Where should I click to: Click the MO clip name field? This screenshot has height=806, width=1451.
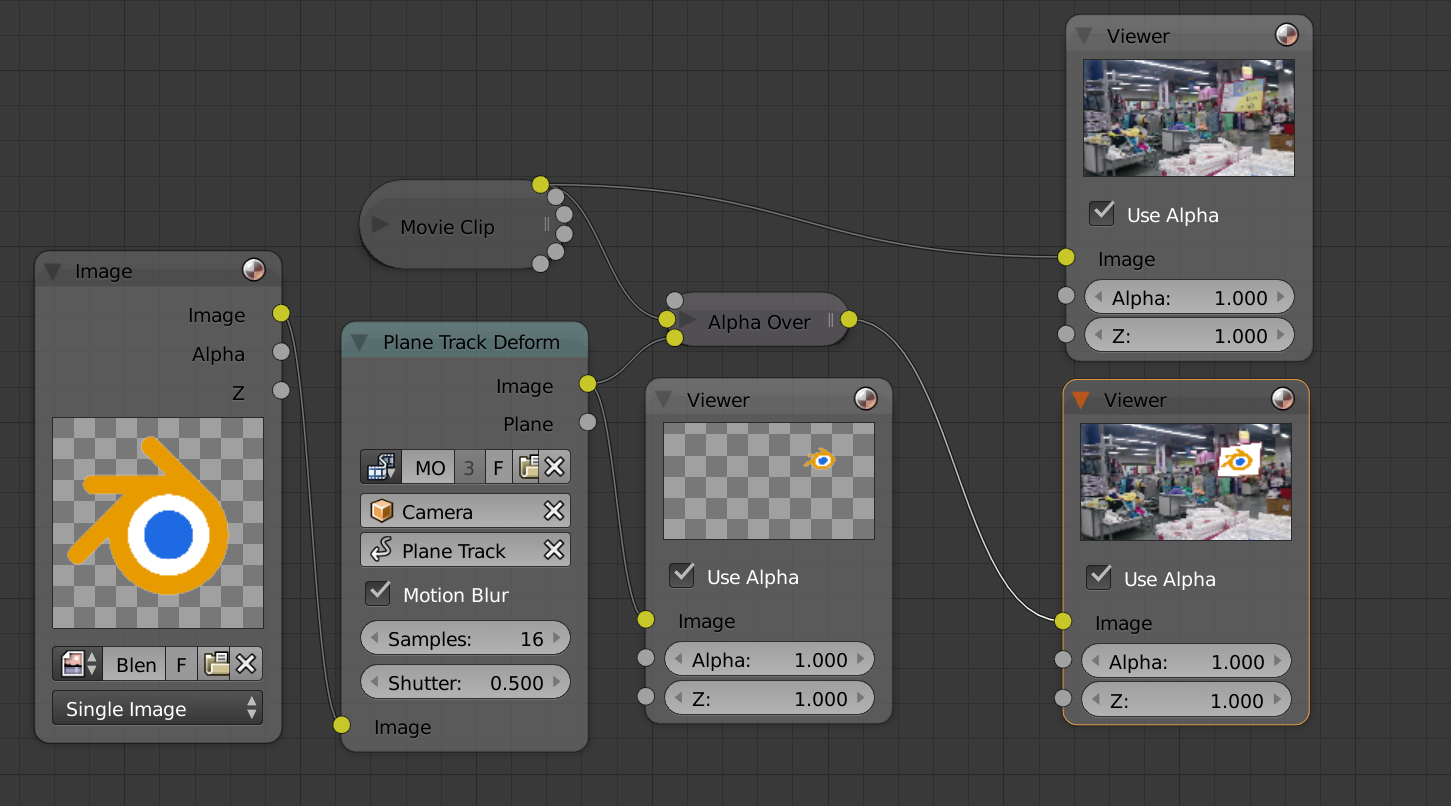pos(430,467)
